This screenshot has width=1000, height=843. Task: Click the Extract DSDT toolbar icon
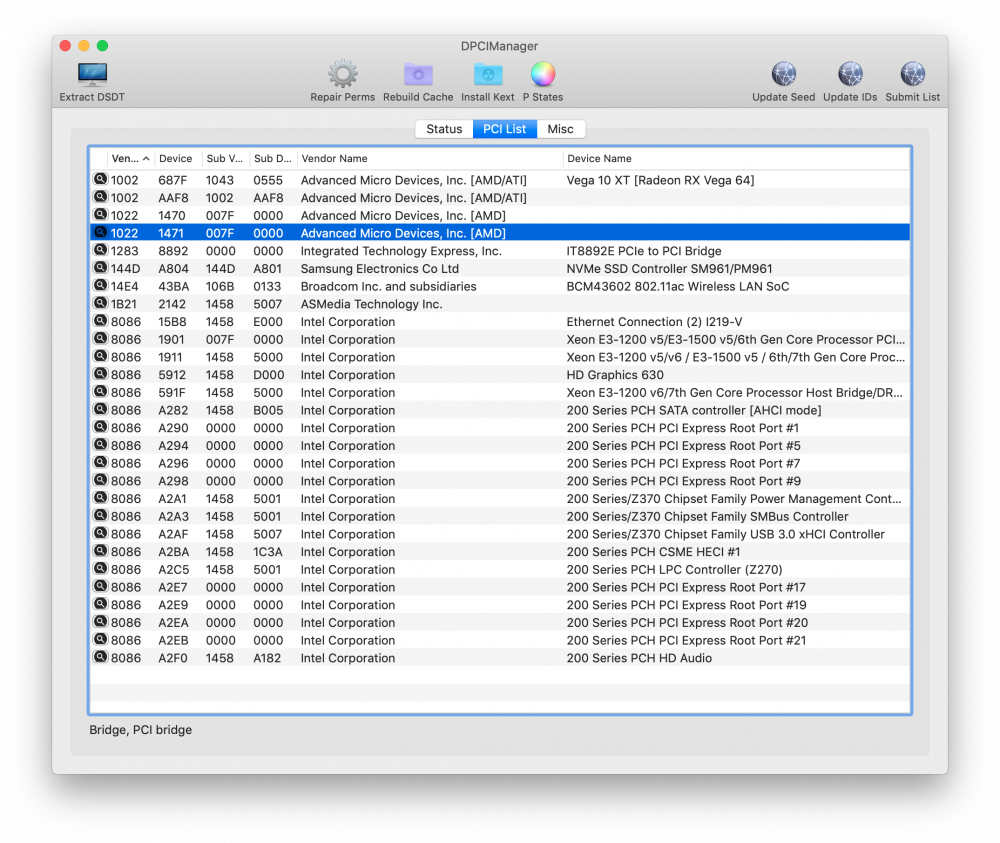(92, 75)
